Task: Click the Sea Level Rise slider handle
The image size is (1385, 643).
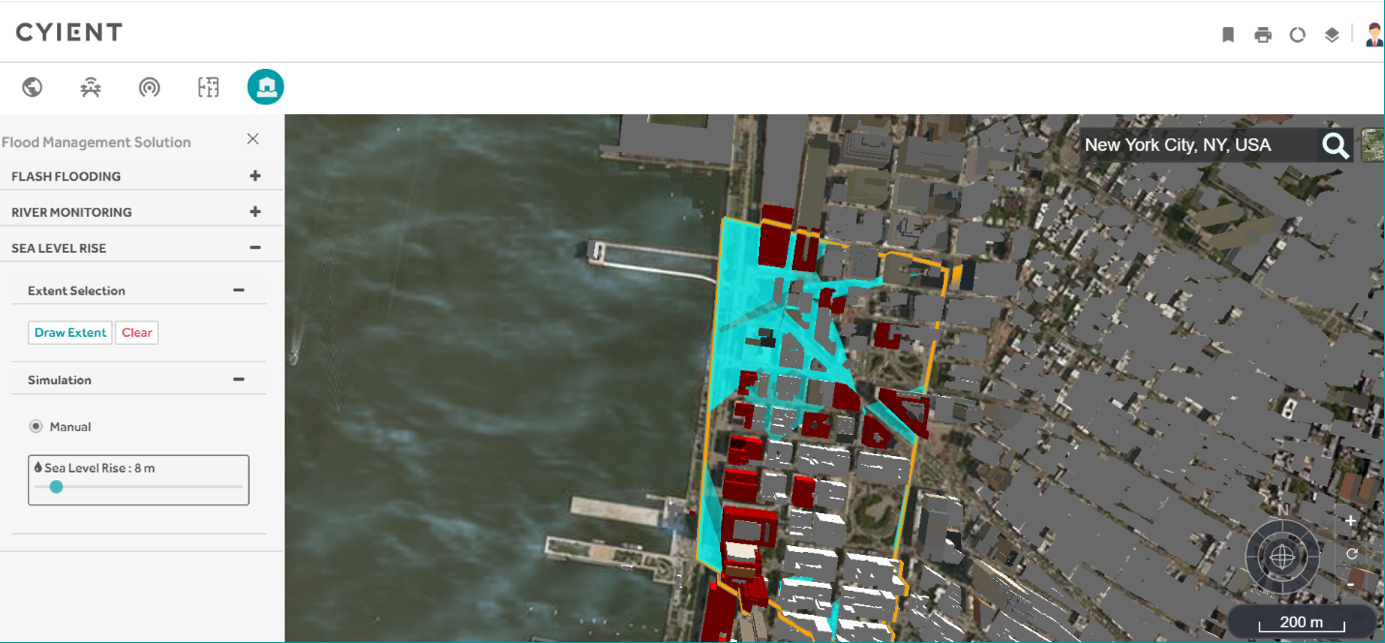Action: coord(56,487)
